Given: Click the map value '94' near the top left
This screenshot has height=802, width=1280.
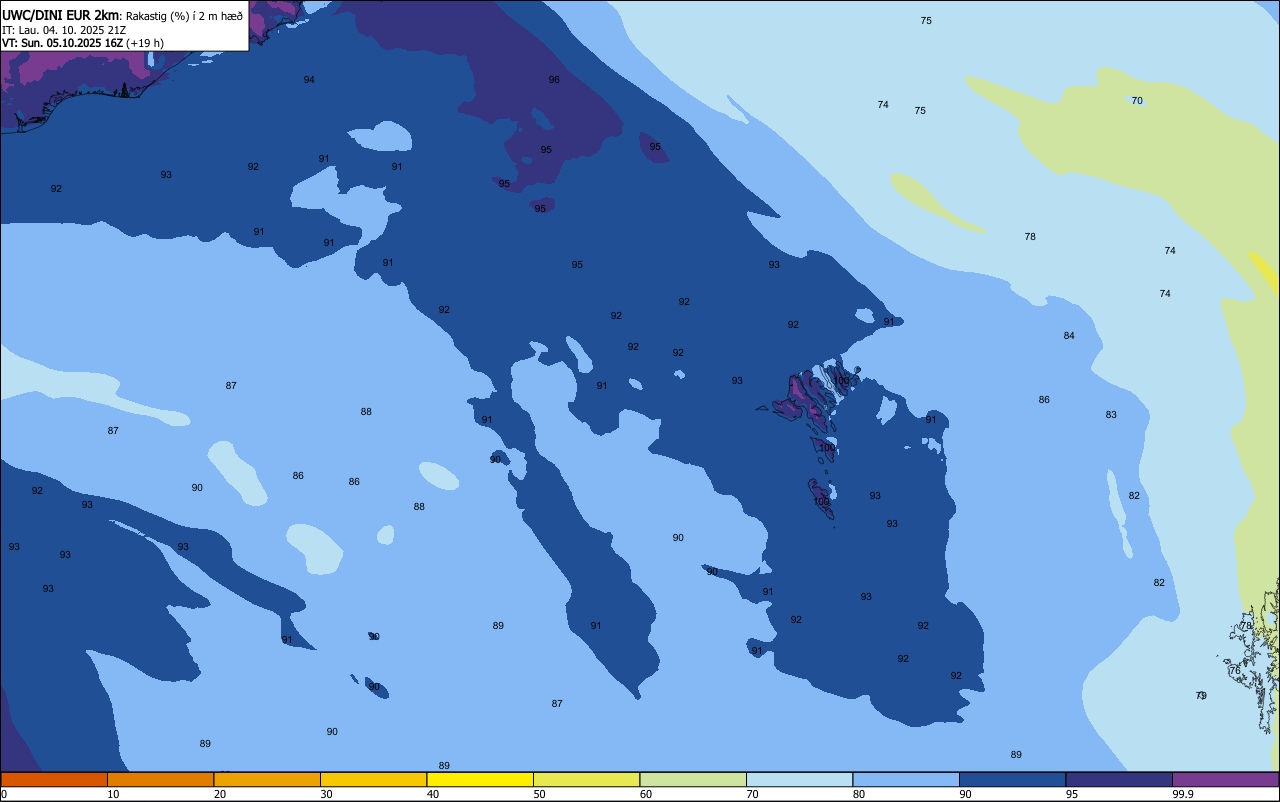Looking at the screenshot, I should click(x=309, y=80).
